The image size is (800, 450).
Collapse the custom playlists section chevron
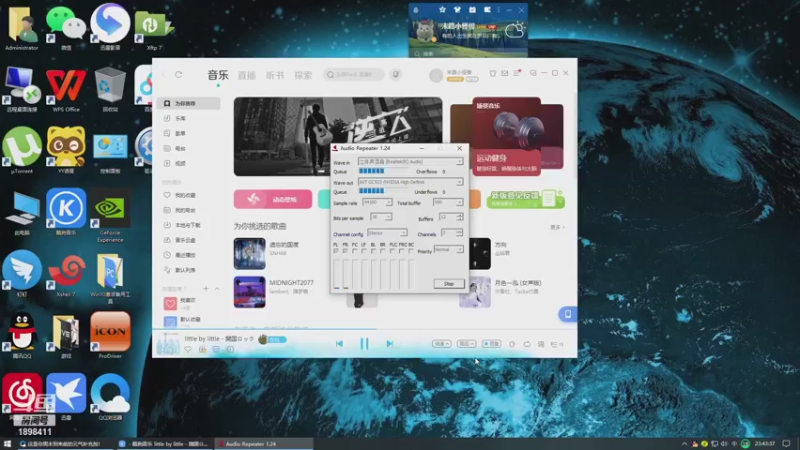(217, 289)
